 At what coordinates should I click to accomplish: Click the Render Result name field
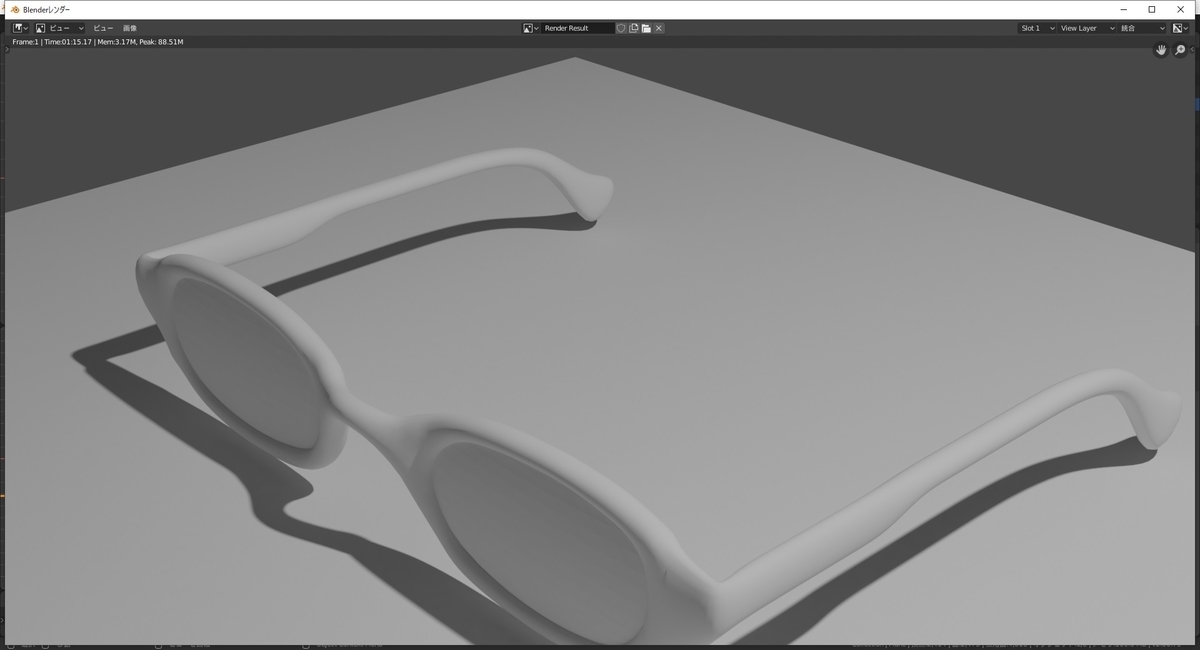tap(578, 28)
